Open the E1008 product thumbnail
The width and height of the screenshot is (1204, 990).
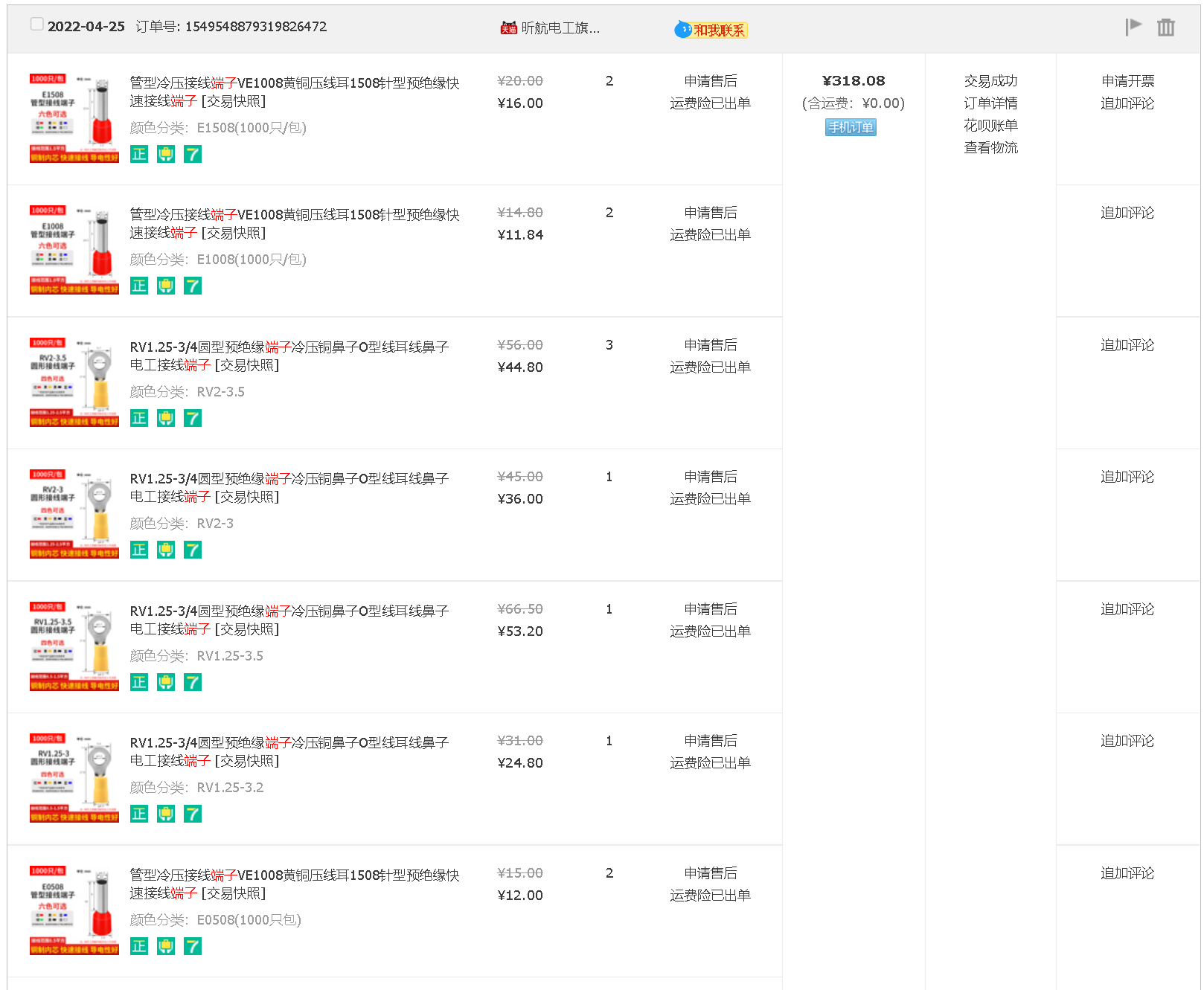(x=74, y=250)
